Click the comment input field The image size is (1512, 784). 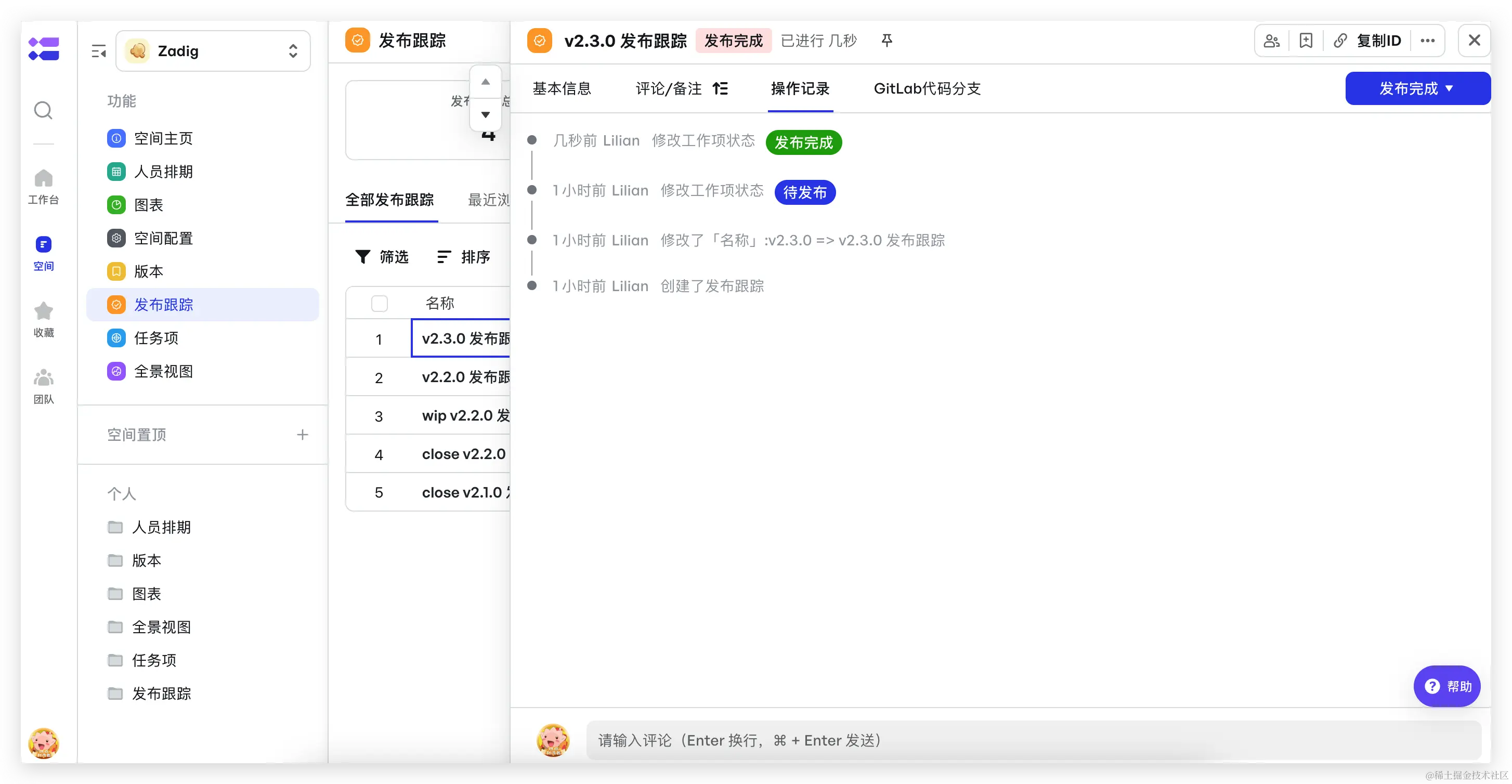[1033, 740]
